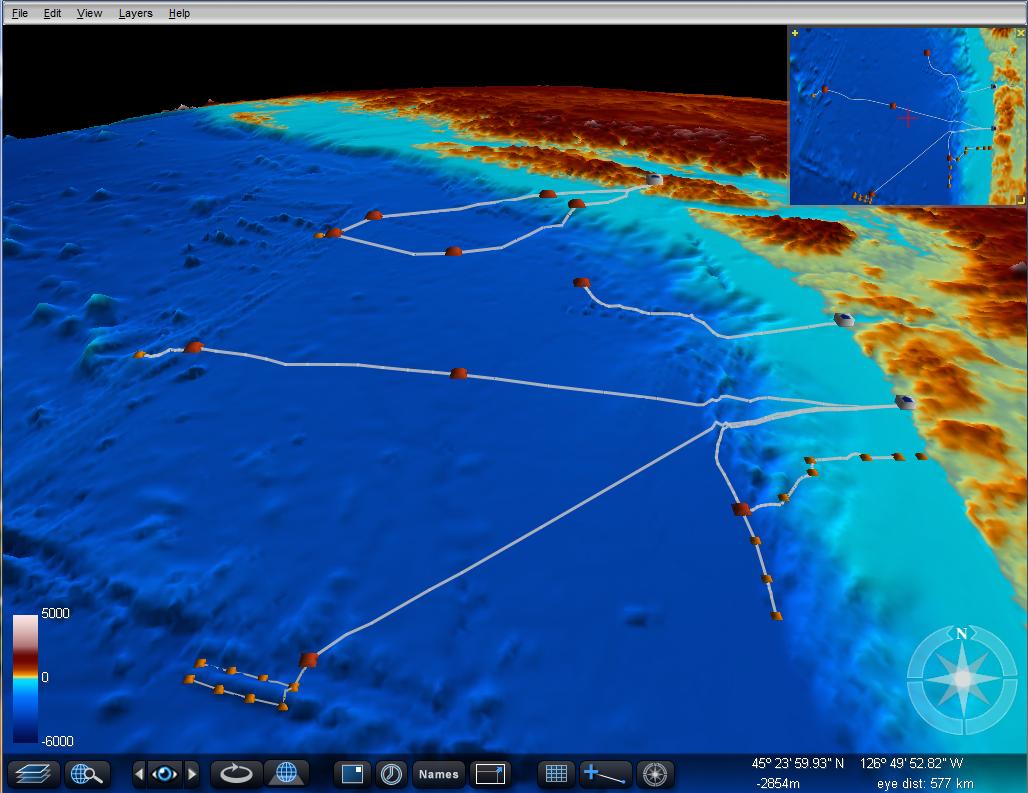Go to next viewpoint arrow
This screenshot has height=793, width=1028.
192,773
